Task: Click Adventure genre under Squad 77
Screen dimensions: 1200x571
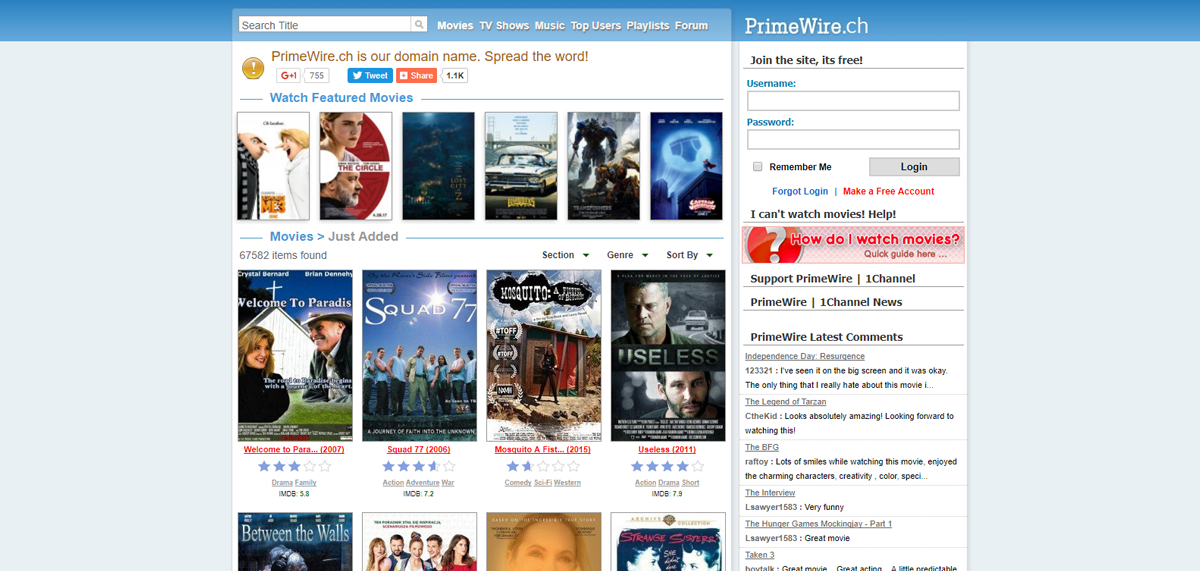Action: click(x=423, y=483)
